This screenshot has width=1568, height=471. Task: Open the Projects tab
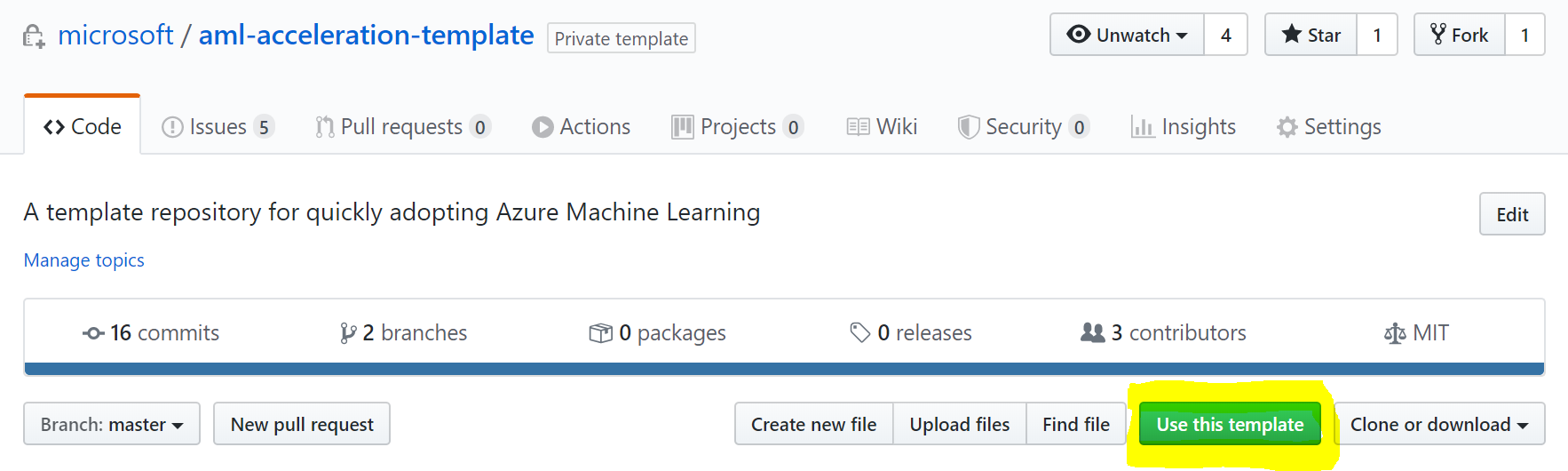(x=738, y=126)
